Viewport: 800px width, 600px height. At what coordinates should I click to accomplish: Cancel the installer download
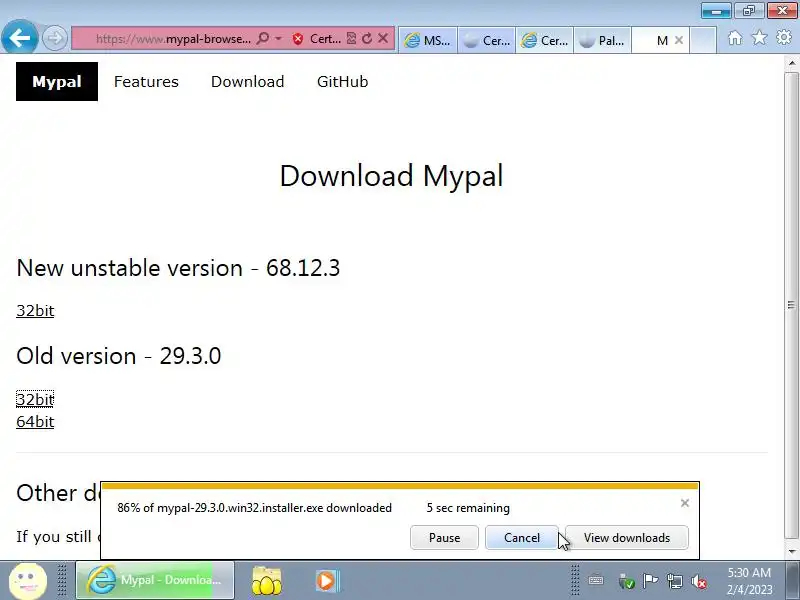(521, 538)
